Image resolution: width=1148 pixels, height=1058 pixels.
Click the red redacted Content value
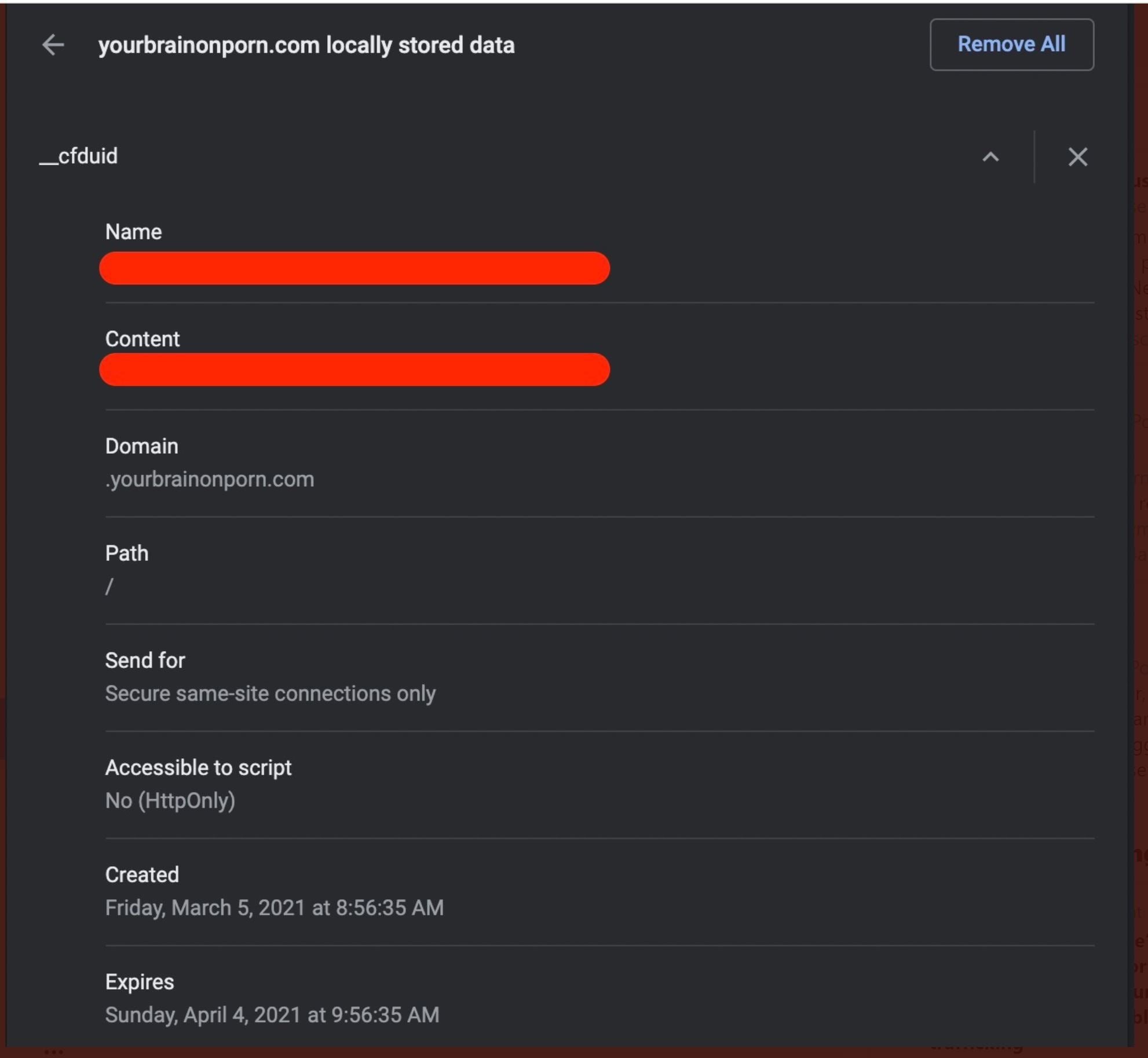(354, 370)
